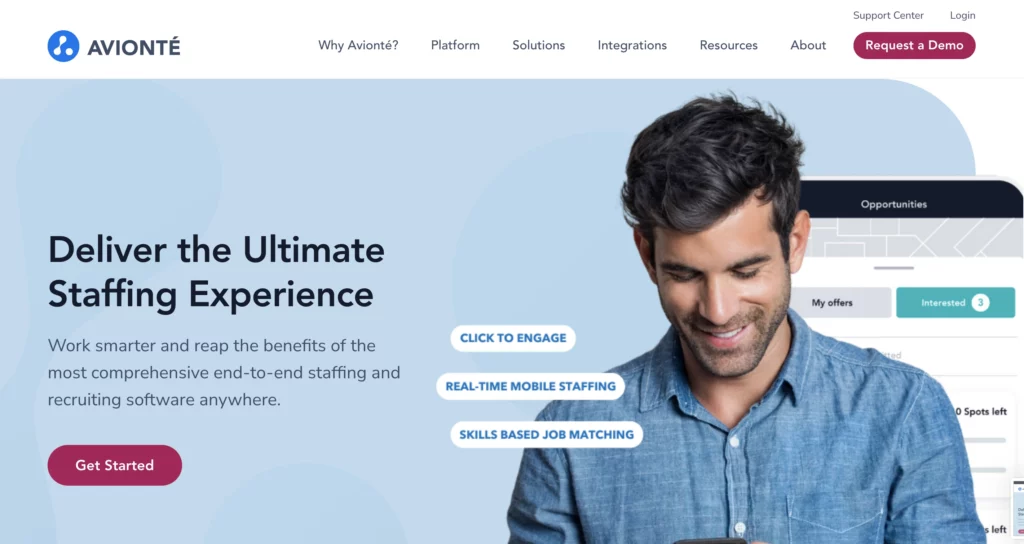Click the Avionté circular logo icon
The height and width of the screenshot is (544, 1024).
click(x=63, y=46)
